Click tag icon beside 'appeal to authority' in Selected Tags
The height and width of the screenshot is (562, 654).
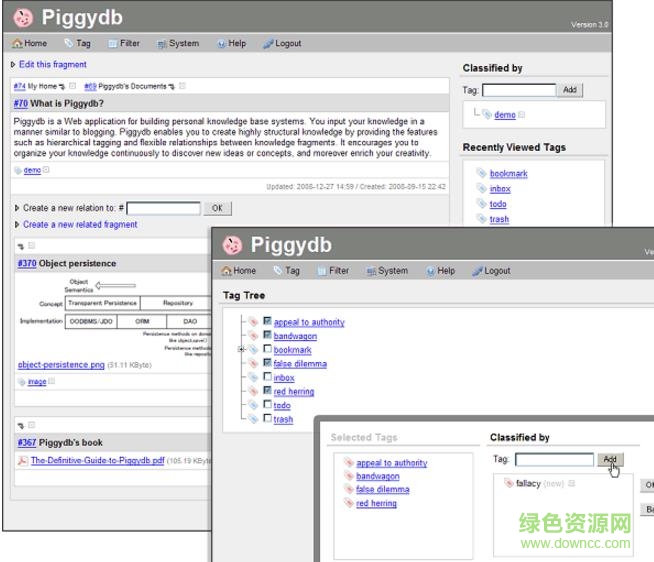(x=349, y=462)
